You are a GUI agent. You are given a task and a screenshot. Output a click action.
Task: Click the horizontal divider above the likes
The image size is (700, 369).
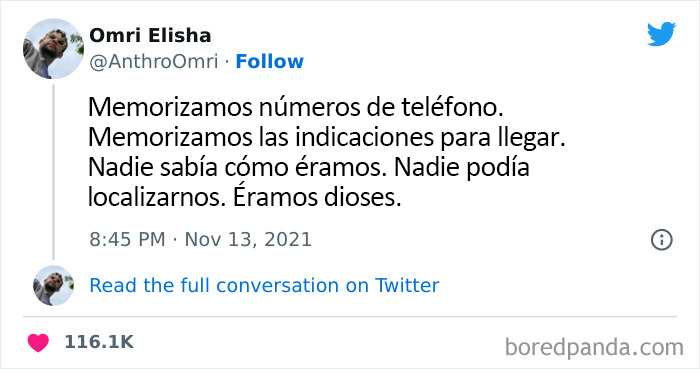[x=350, y=317]
